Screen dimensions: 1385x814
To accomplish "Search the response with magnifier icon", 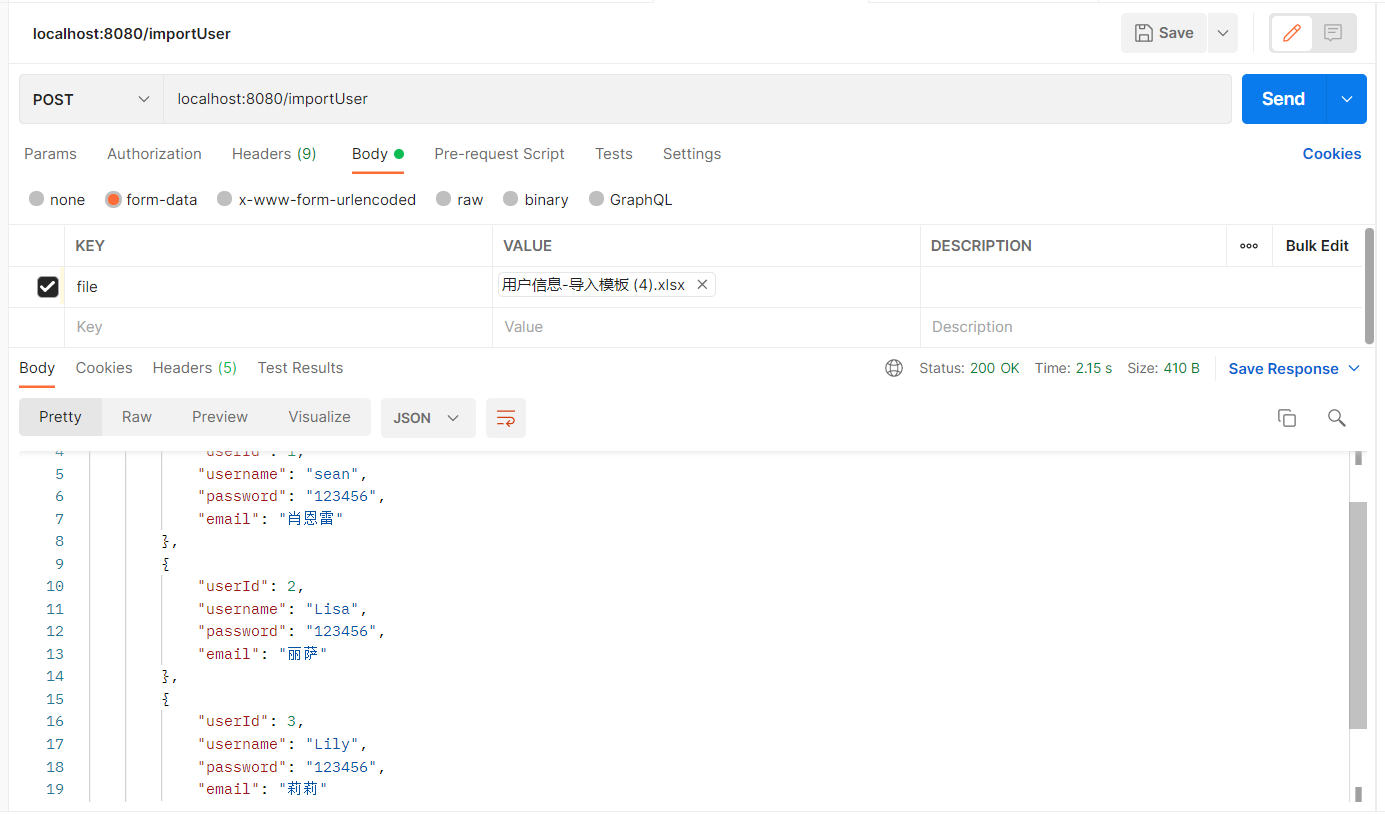I will (1336, 418).
